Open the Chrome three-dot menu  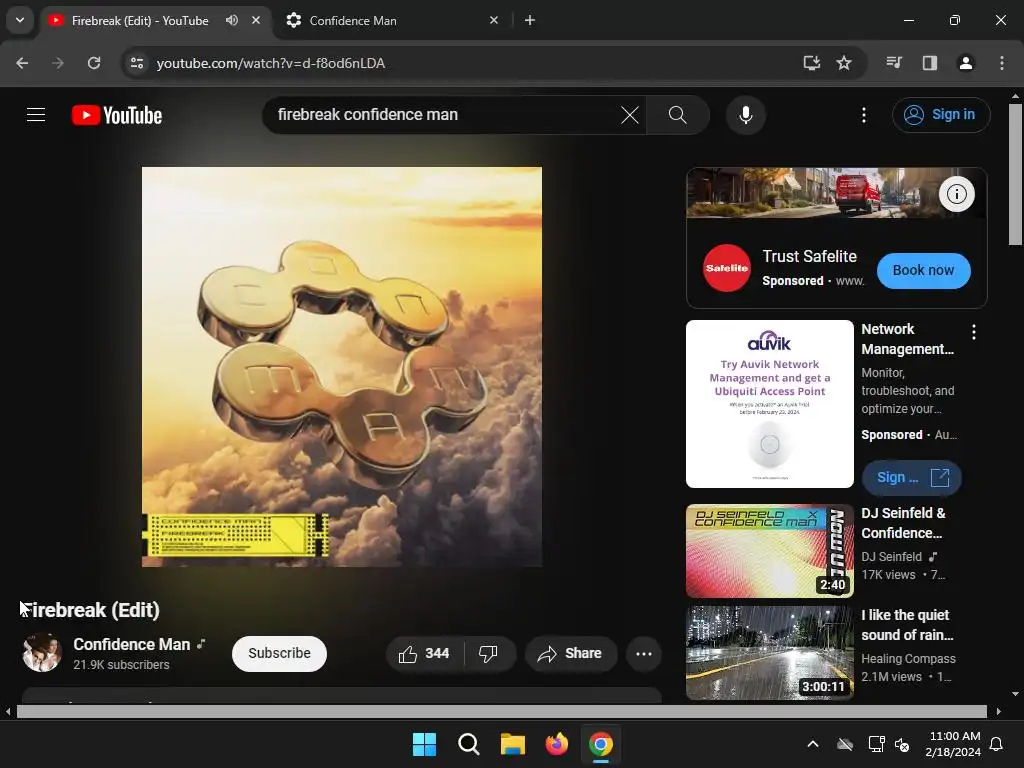1002,63
